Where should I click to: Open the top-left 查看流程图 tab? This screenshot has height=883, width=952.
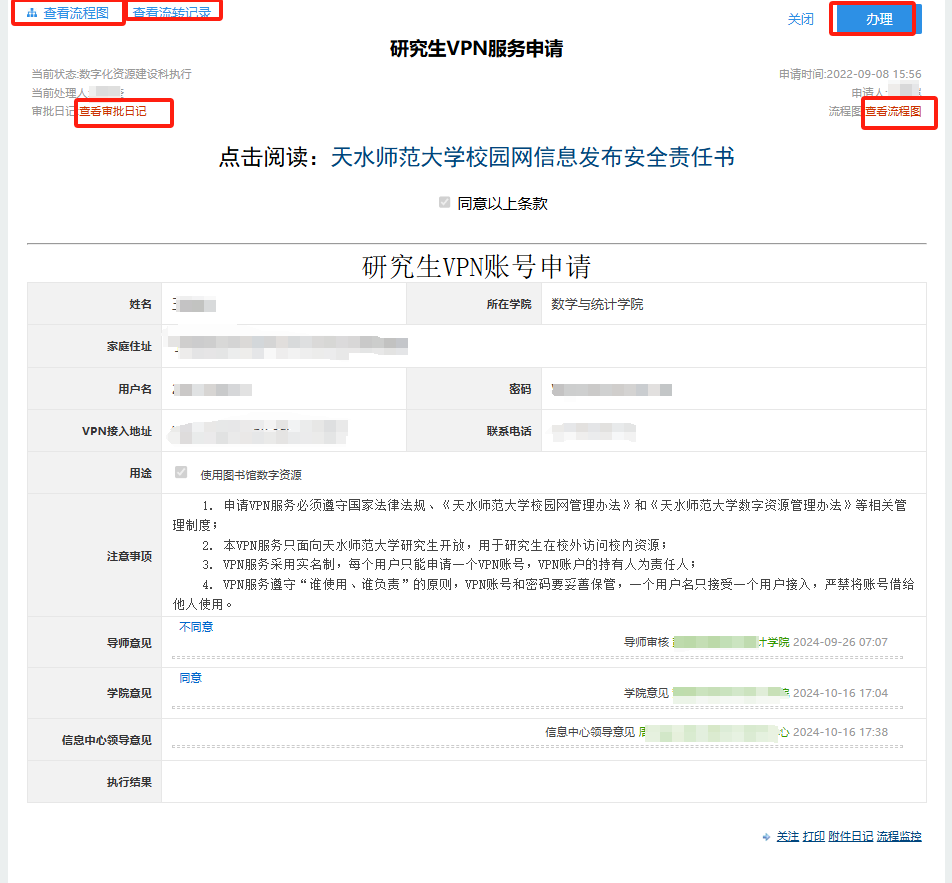coord(76,13)
